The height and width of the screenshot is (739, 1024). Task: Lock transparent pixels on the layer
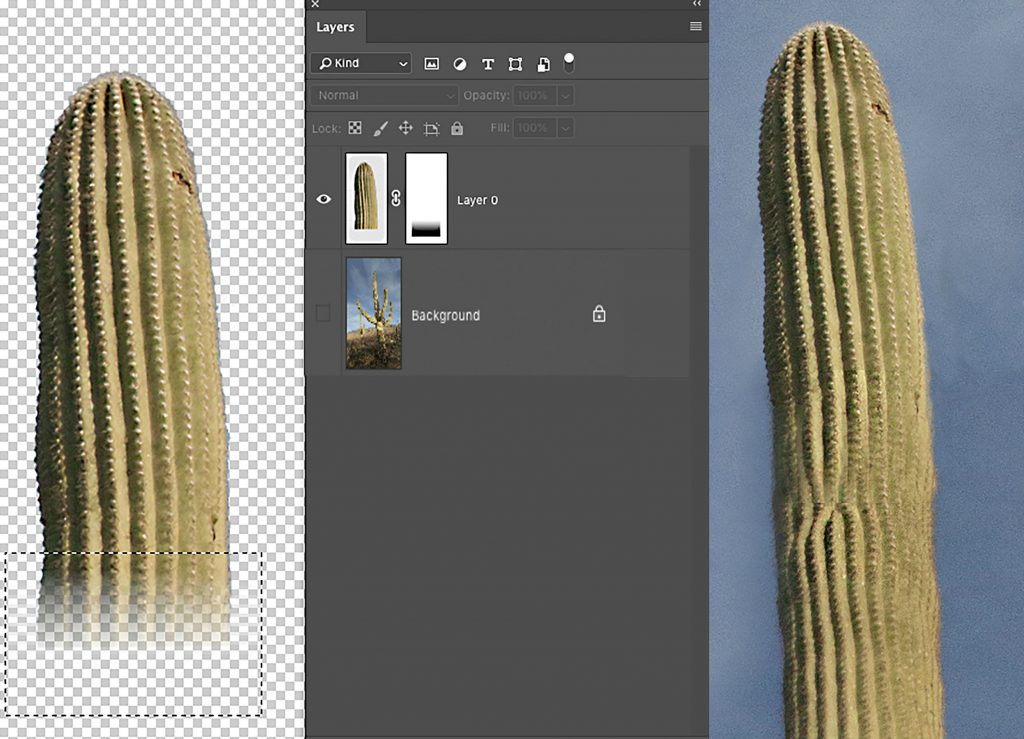355,128
